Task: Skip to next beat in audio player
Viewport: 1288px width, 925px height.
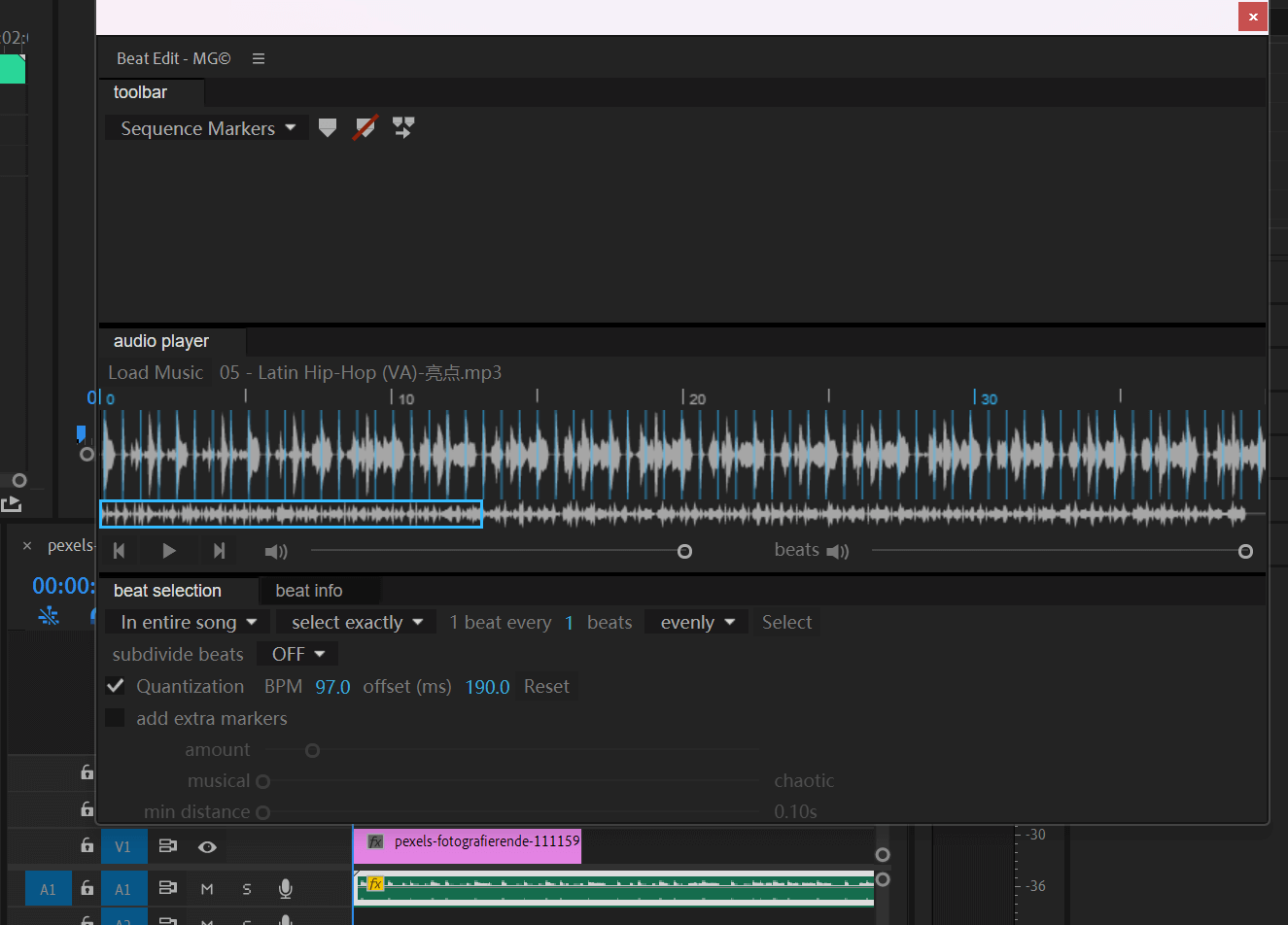Action: click(x=219, y=551)
